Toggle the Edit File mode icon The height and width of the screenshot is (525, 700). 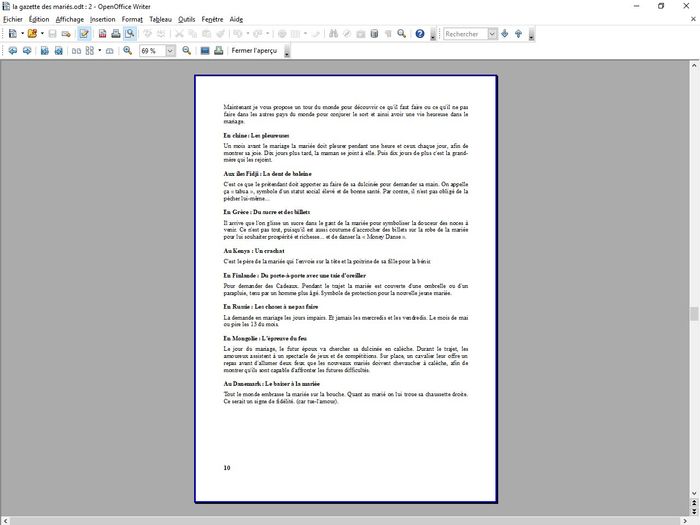coord(83,33)
